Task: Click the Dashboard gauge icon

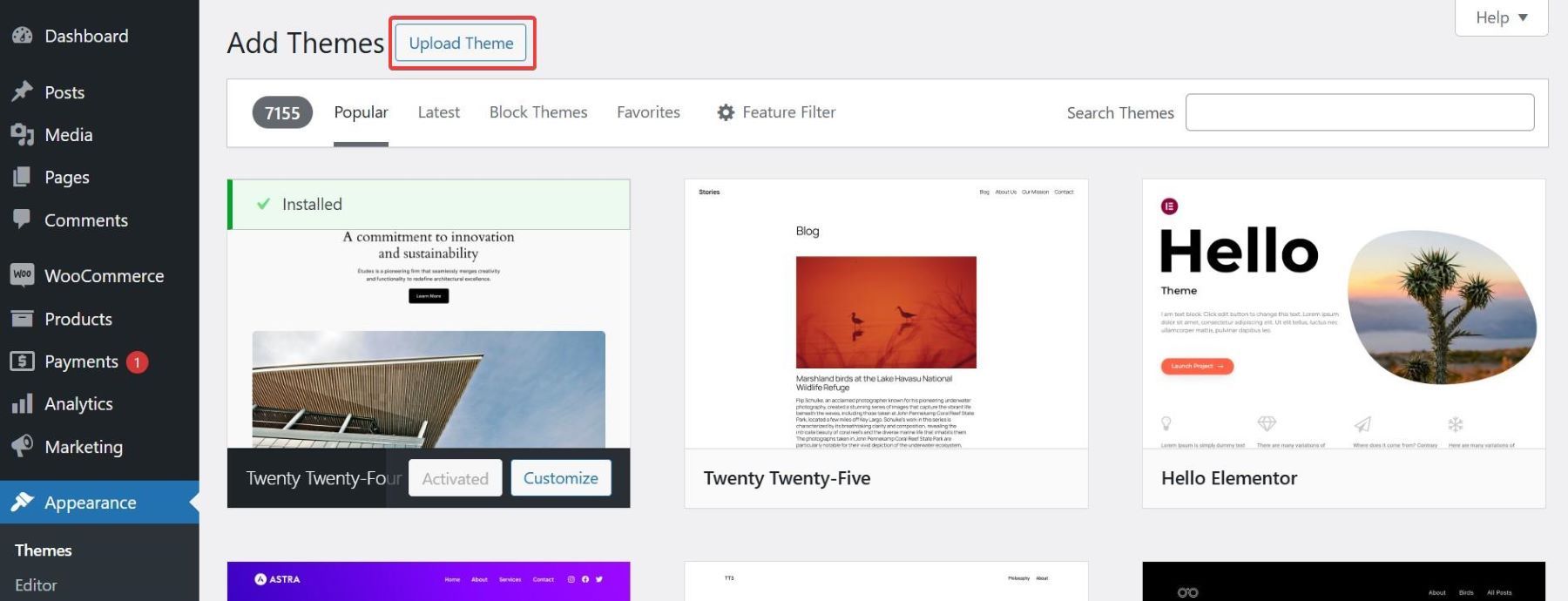Action: click(x=22, y=36)
